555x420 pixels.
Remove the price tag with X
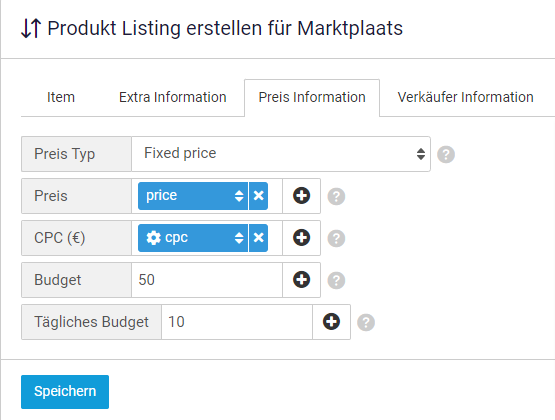tap(258, 196)
